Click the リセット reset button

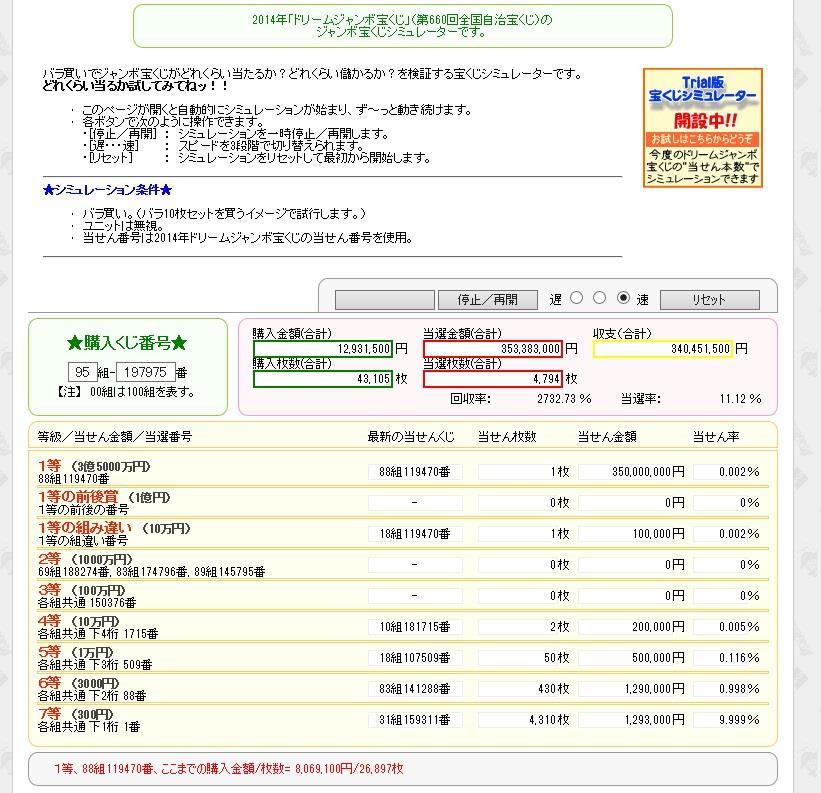pyautogui.click(x=709, y=300)
